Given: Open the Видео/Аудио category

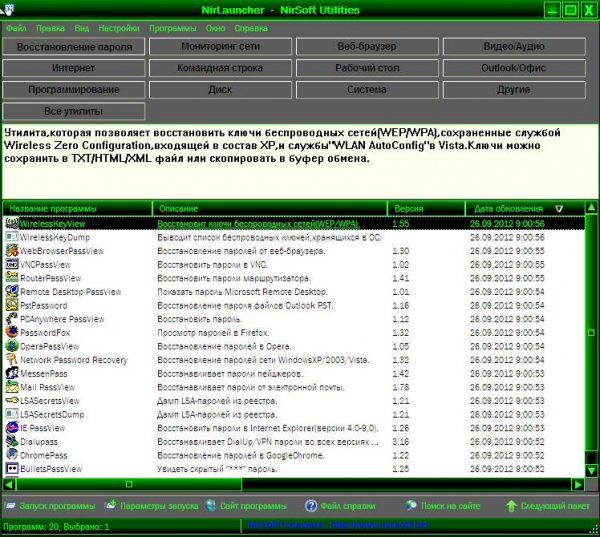Looking at the screenshot, I should click(514, 47).
